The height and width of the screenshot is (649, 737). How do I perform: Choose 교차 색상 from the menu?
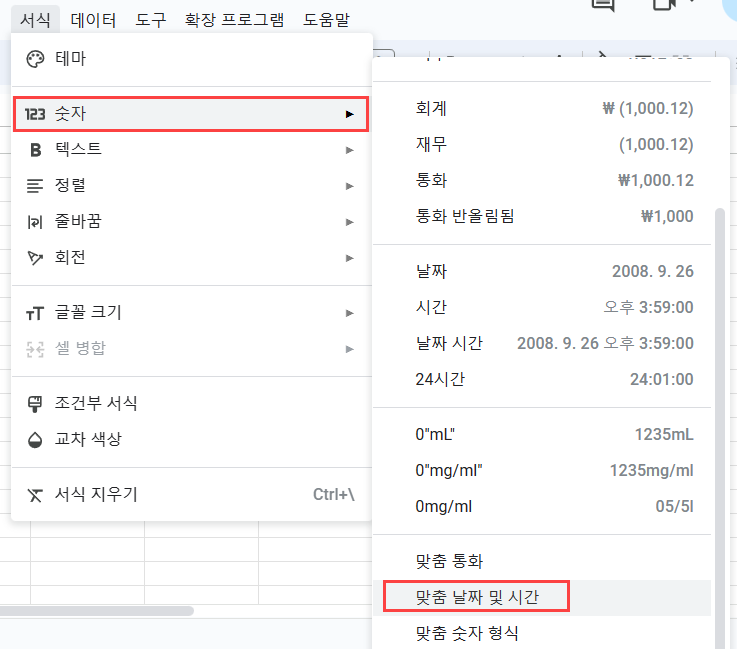pyautogui.click(x=192, y=439)
